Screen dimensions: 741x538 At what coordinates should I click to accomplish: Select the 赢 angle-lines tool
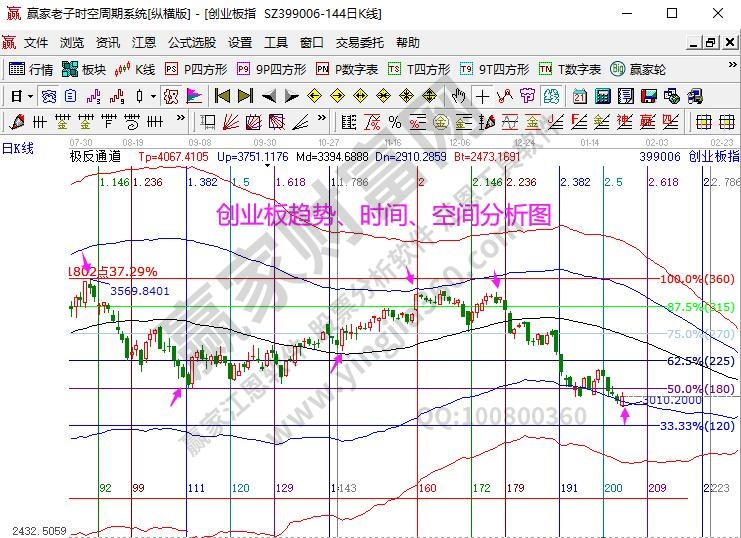click(647, 122)
